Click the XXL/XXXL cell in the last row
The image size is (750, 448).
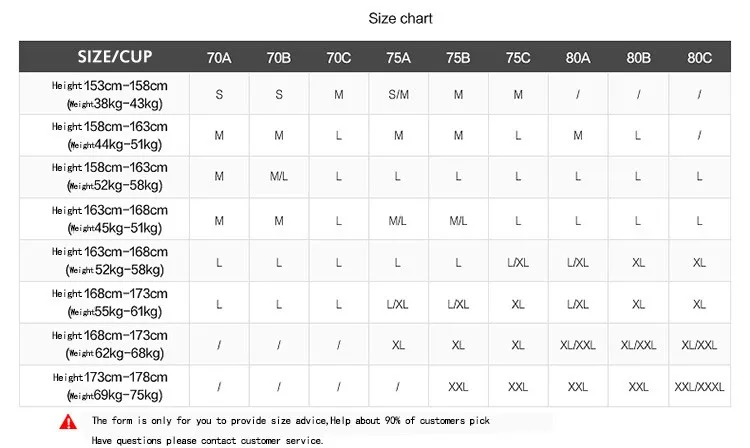(699, 386)
